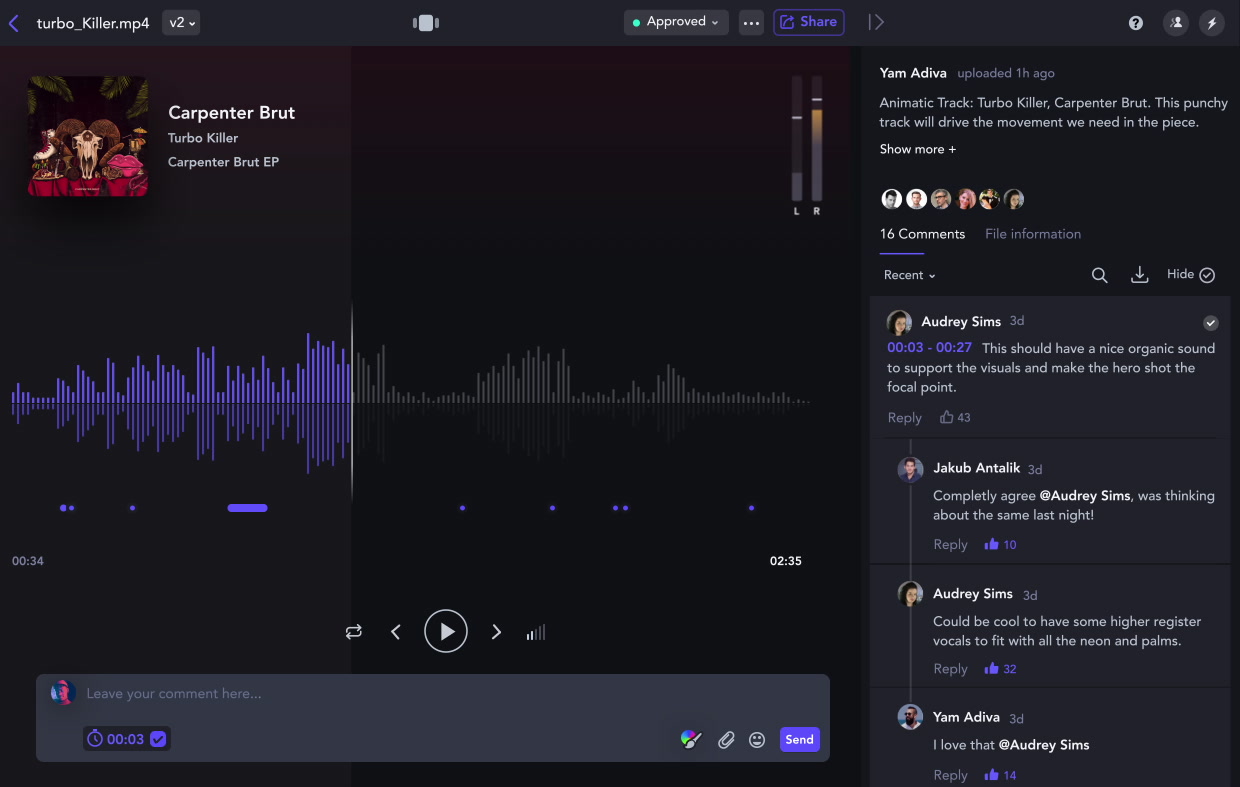Download comments with download icon
1240x787 pixels.
(1139, 275)
